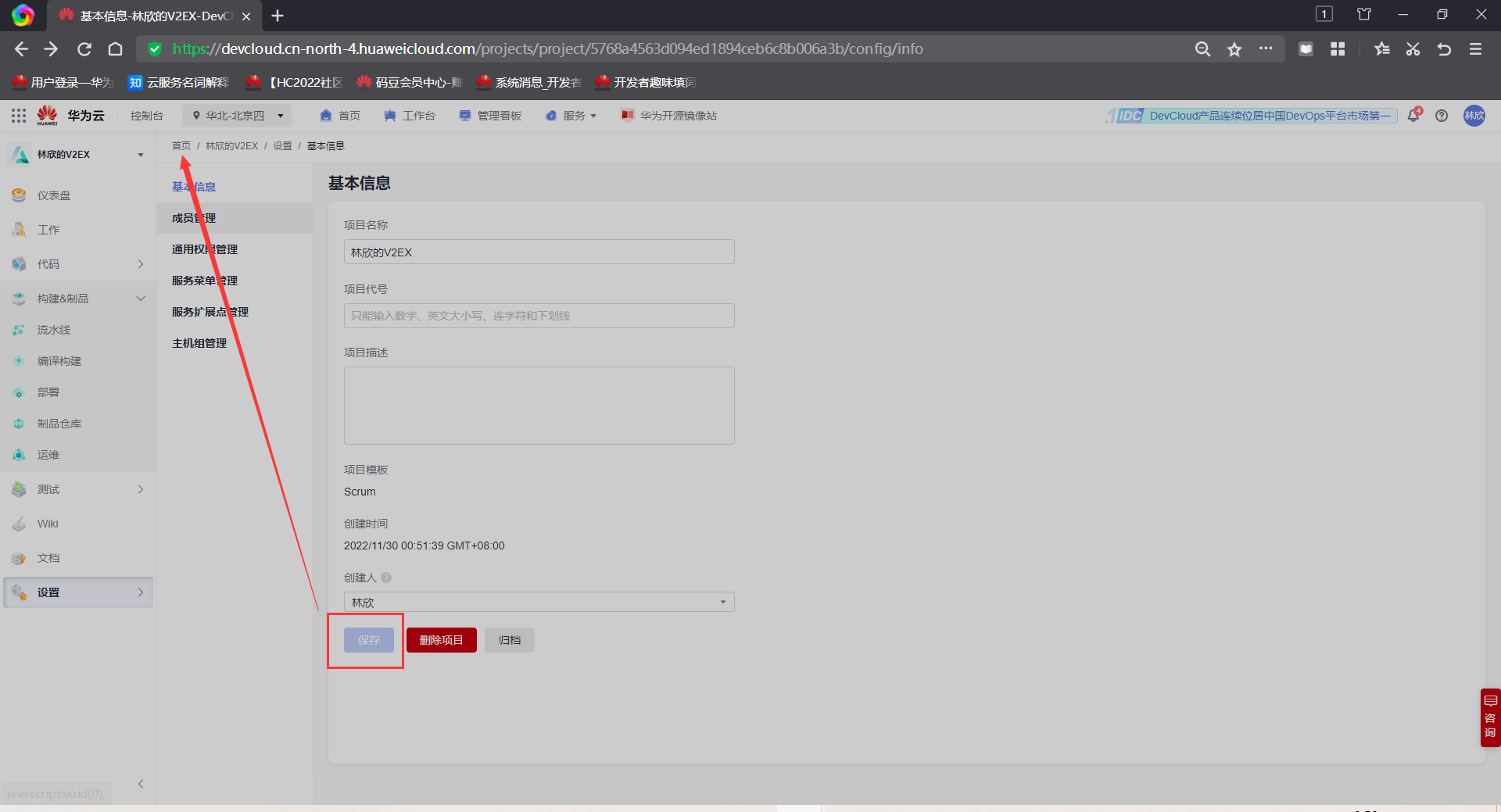The image size is (1501, 812).
Task: Expand the 代码 submenu
Action: [141, 264]
